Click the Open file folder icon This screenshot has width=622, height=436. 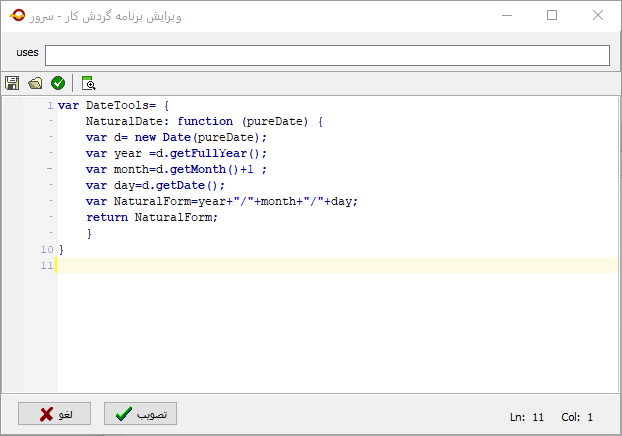click(x=35, y=83)
